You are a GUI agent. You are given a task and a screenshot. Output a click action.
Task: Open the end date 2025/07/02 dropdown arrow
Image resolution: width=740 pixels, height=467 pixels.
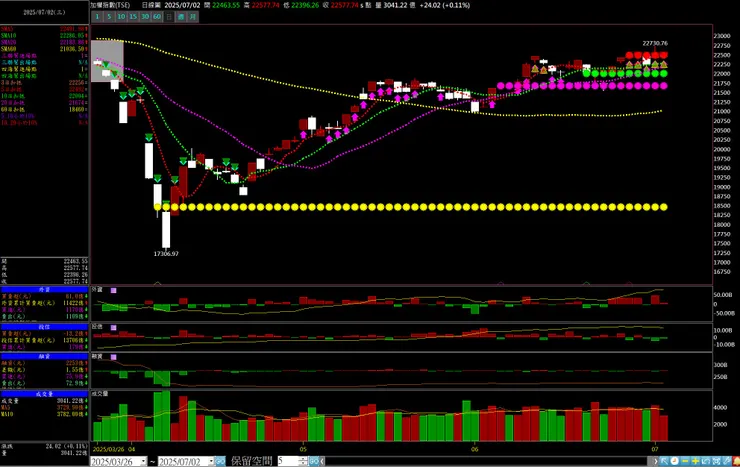[x=211, y=461]
